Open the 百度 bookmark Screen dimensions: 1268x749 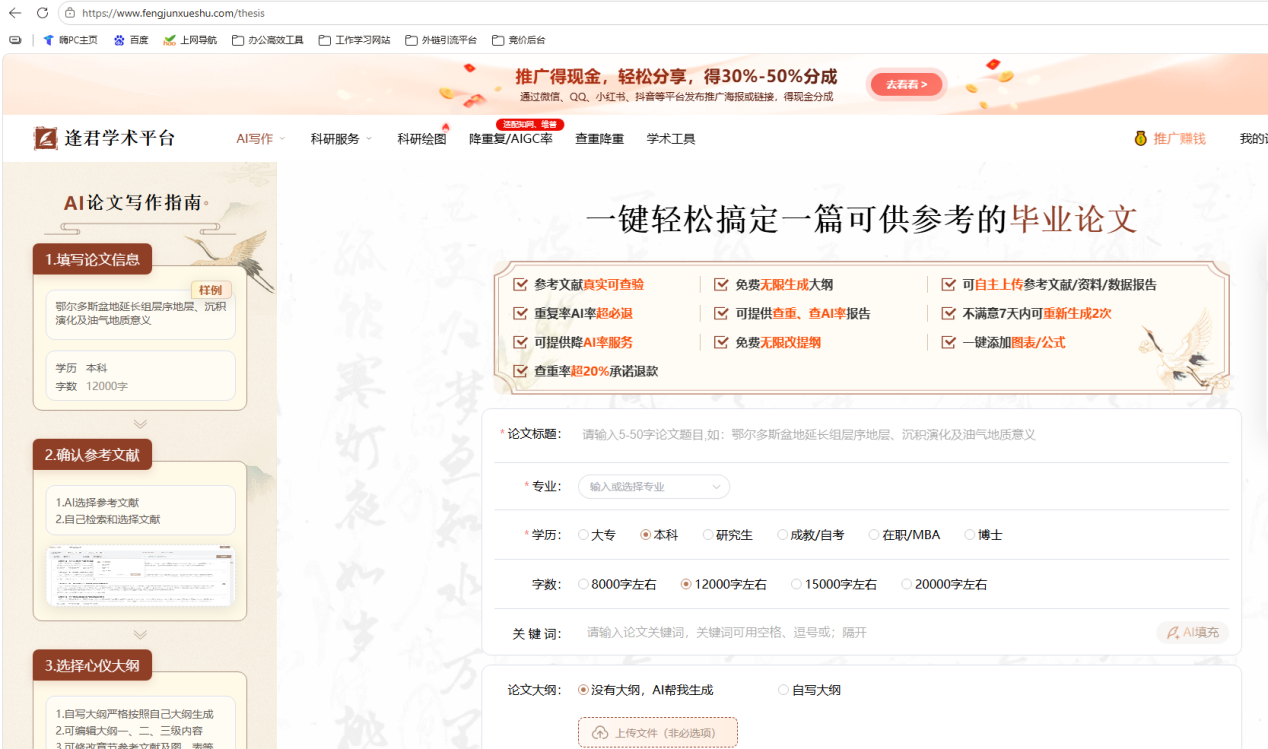tap(131, 40)
